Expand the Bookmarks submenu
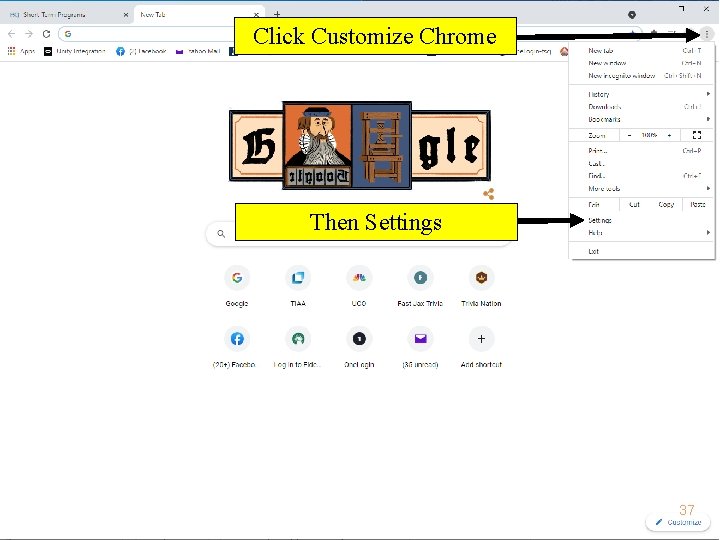 (x=642, y=119)
